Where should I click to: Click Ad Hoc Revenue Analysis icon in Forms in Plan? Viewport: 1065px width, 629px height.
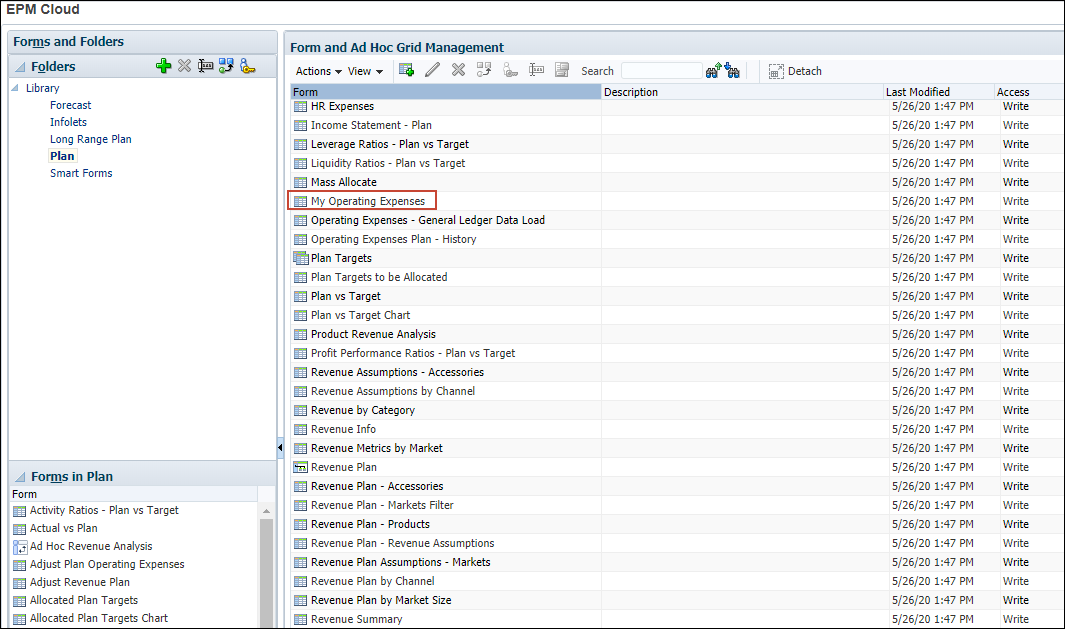click(20, 547)
